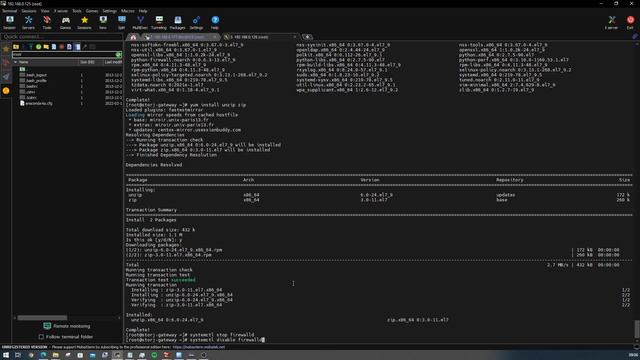Switch to the first SSH session tab
The height and width of the screenshot is (360, 640).
[180, 37]
